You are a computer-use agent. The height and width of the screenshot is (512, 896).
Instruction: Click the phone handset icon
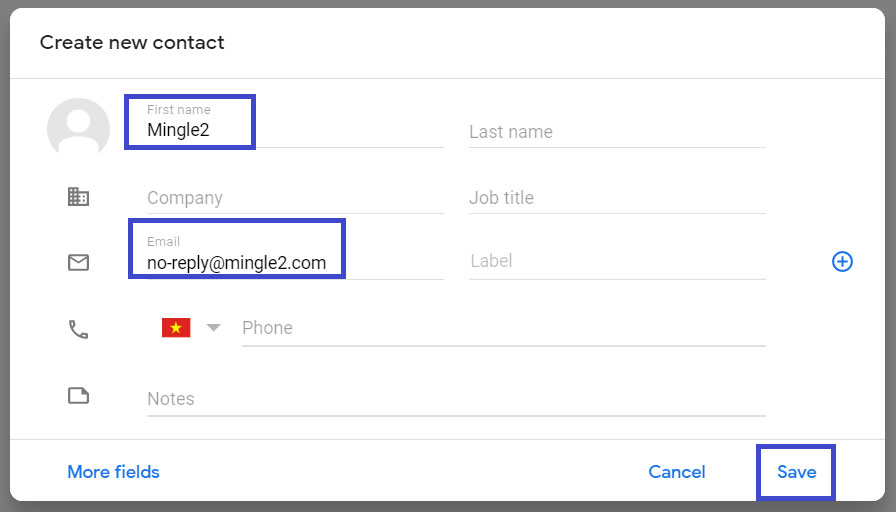pyautogui.click(x=78, y=329)
